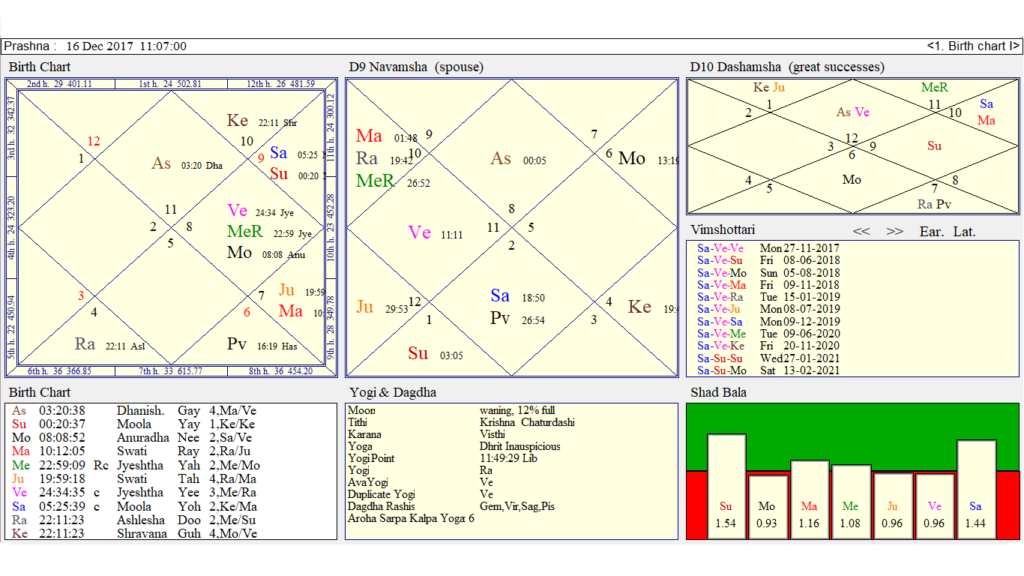Click the '6th h. 36 366.85' house cell

tap(60, 371)
